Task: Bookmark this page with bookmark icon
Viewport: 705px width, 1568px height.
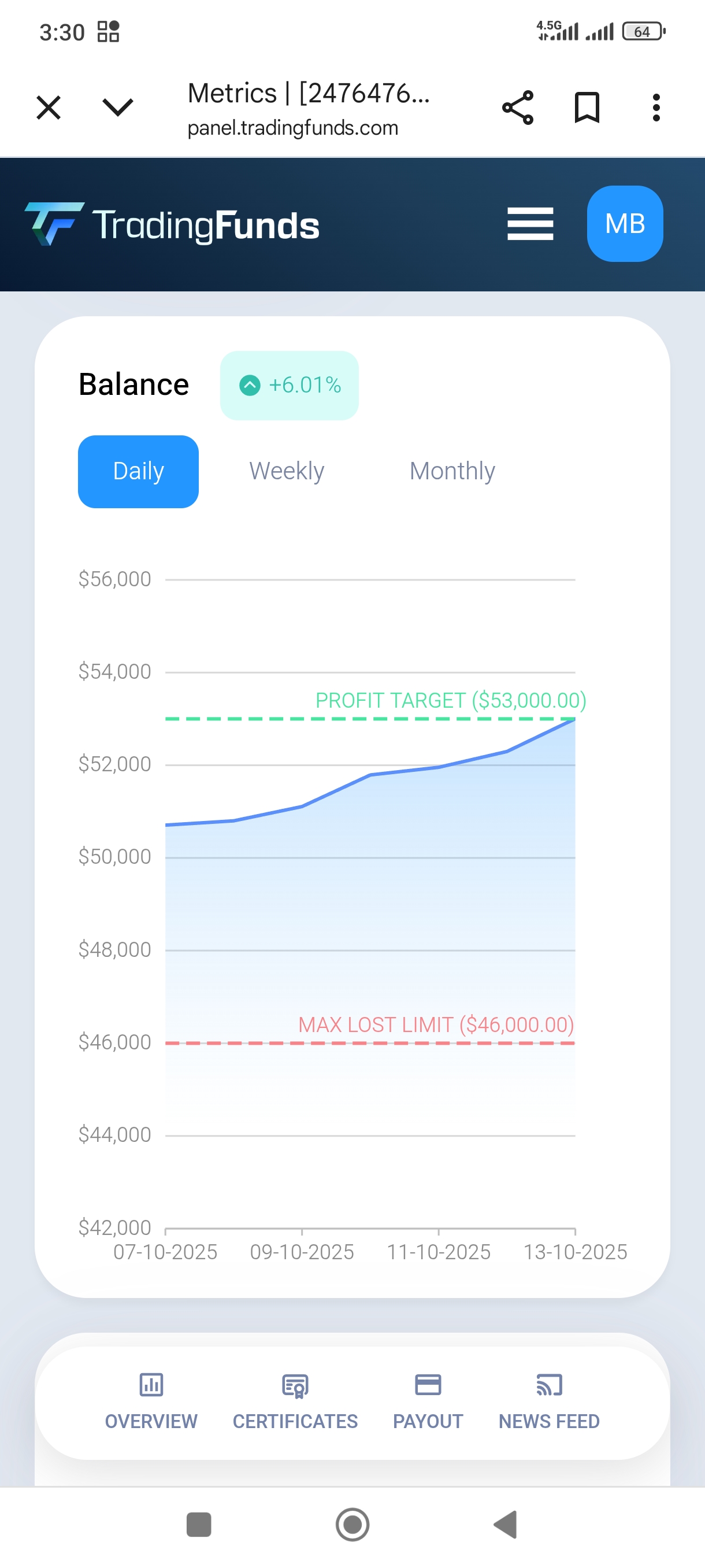Action: pyautogui.click(x=587, y=108)
